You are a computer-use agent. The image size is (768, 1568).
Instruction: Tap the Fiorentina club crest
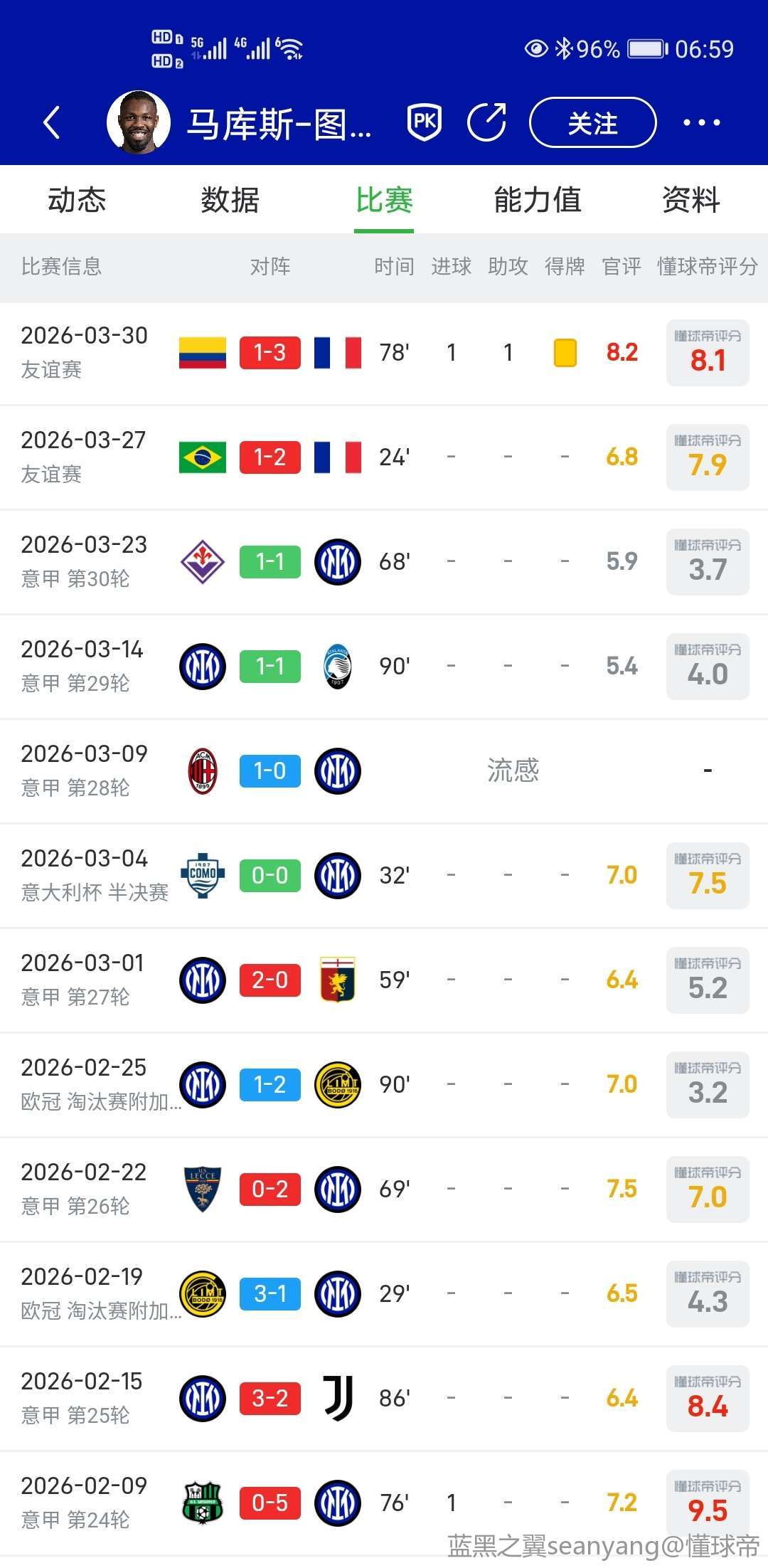(203, 562)
